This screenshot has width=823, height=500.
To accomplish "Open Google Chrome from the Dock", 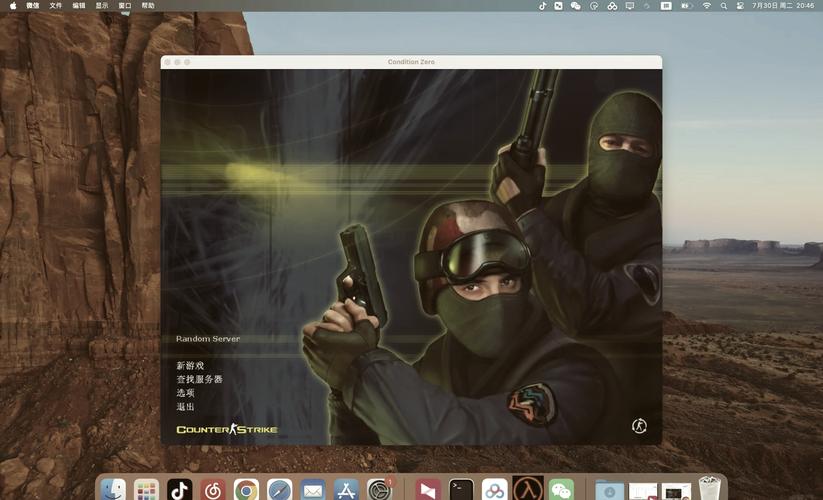I will coord(246,489).
